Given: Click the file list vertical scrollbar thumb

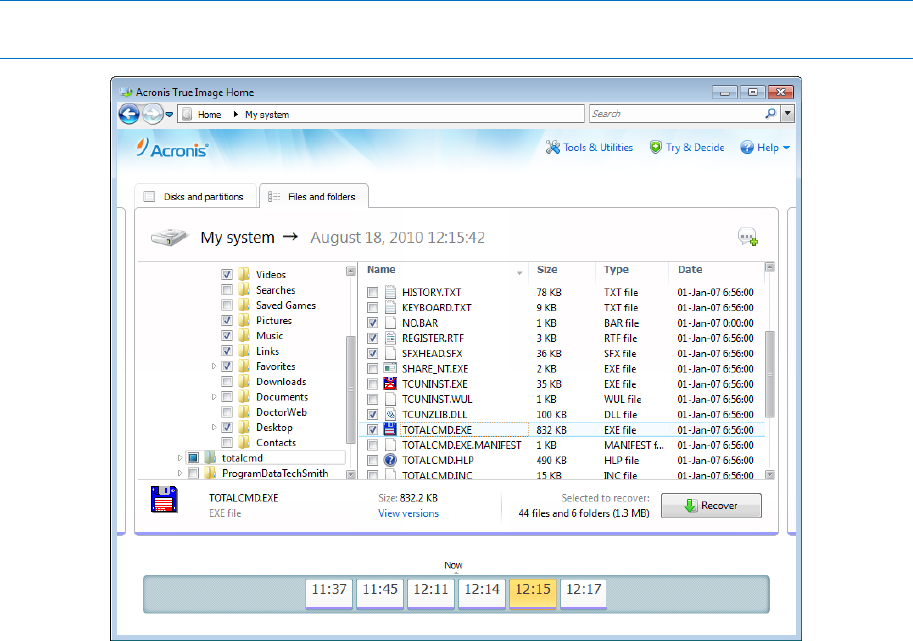Looking at the screenshot, I should pos(770,374).
